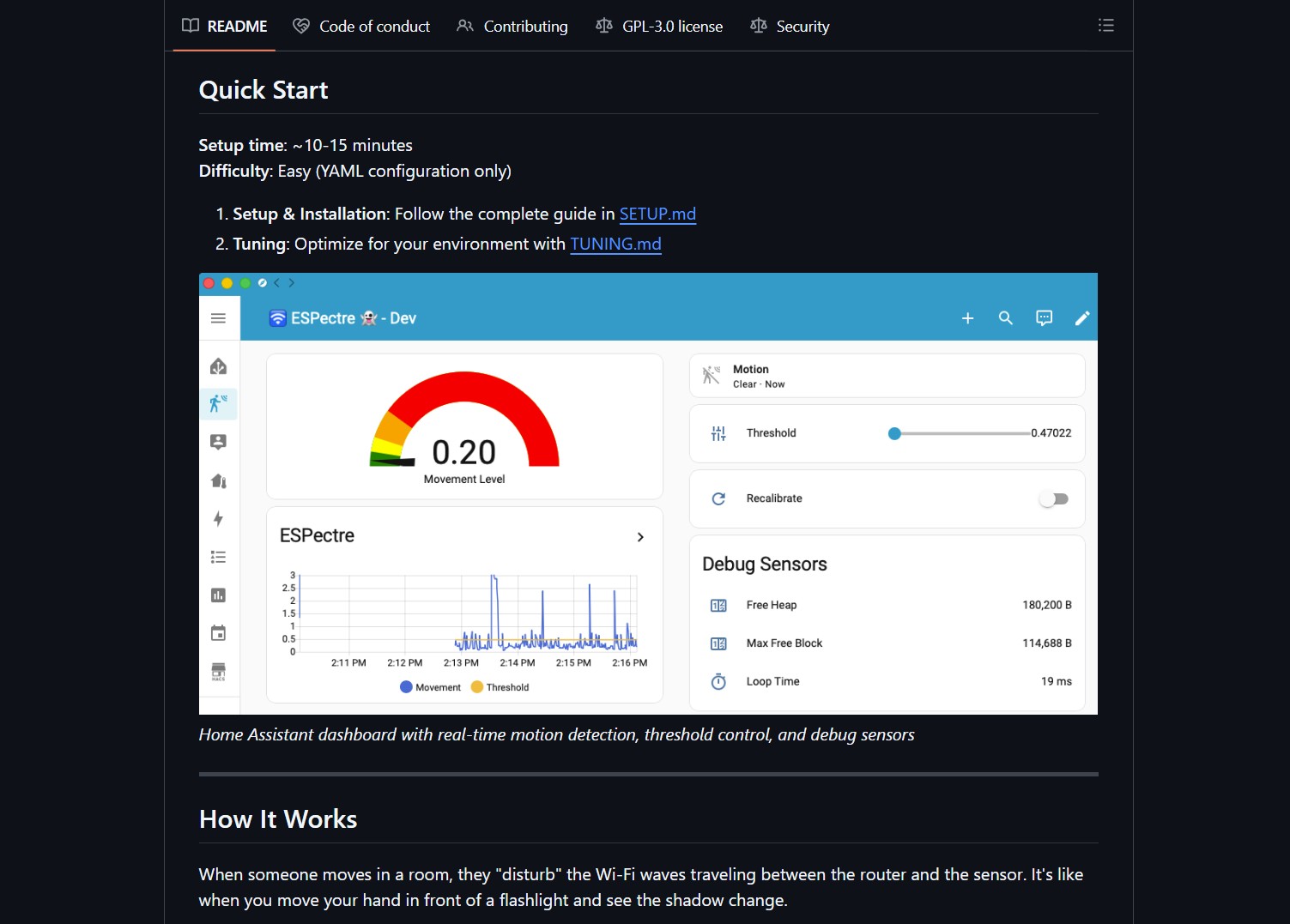Toggle the Recalibrate switch
Viewport: 1290px width, 924px height.
(x=1054, y=498)
